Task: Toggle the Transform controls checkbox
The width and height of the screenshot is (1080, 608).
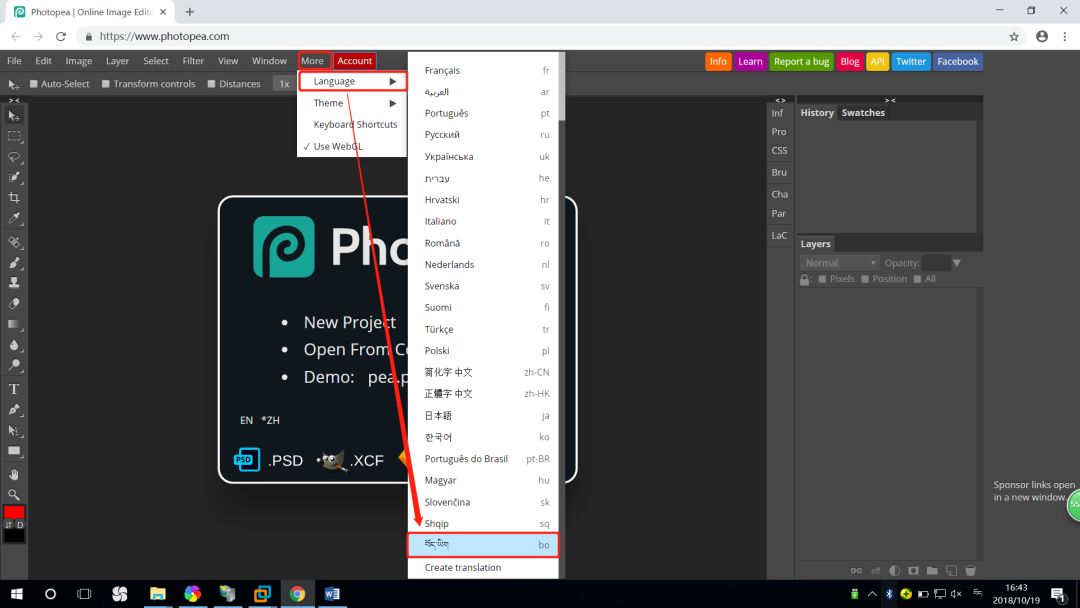Action: [106, 84]
